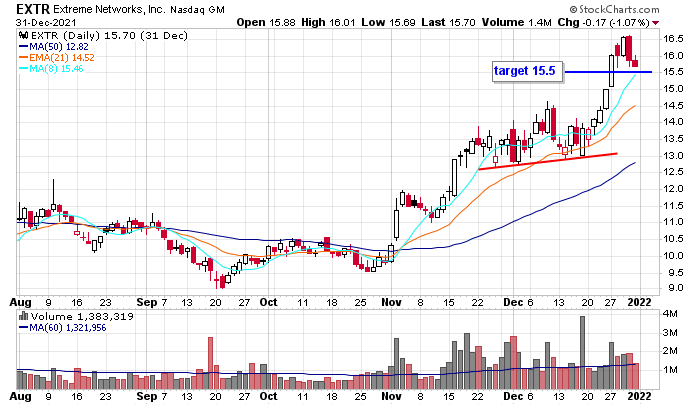
Task: Click the 4M volume axis label
Action: click(x=670, y=314)
